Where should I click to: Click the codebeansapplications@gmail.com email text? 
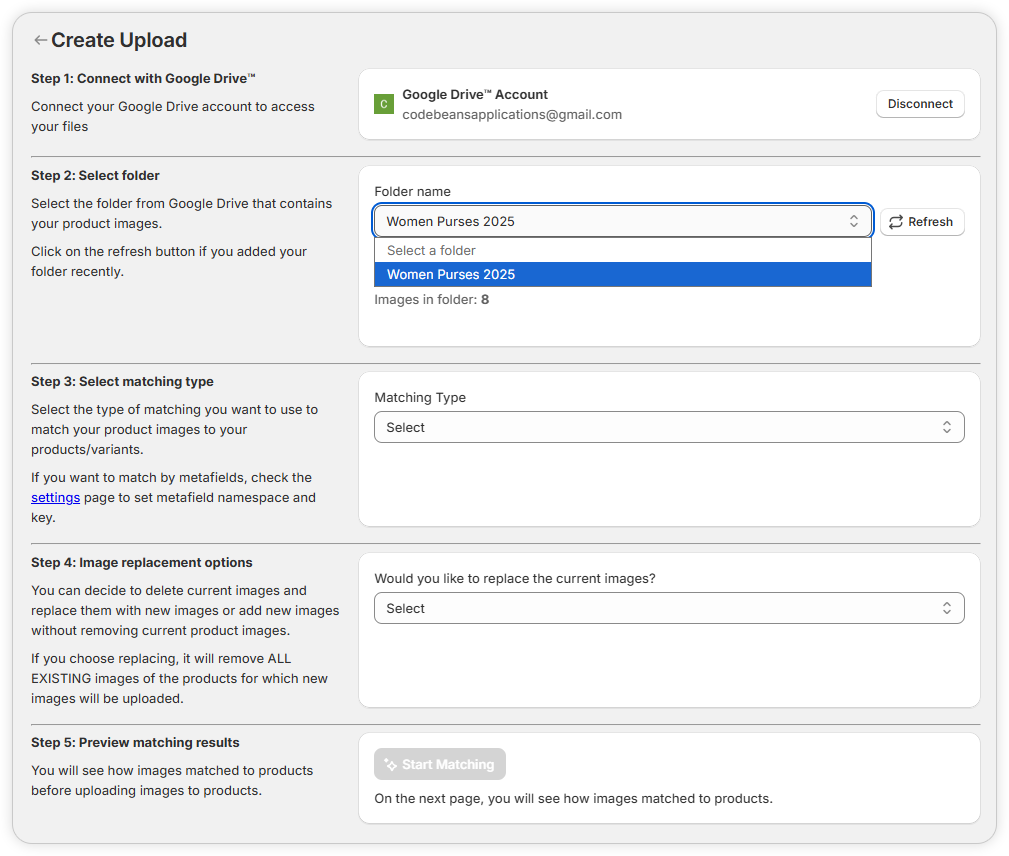[x=512, y=115]
